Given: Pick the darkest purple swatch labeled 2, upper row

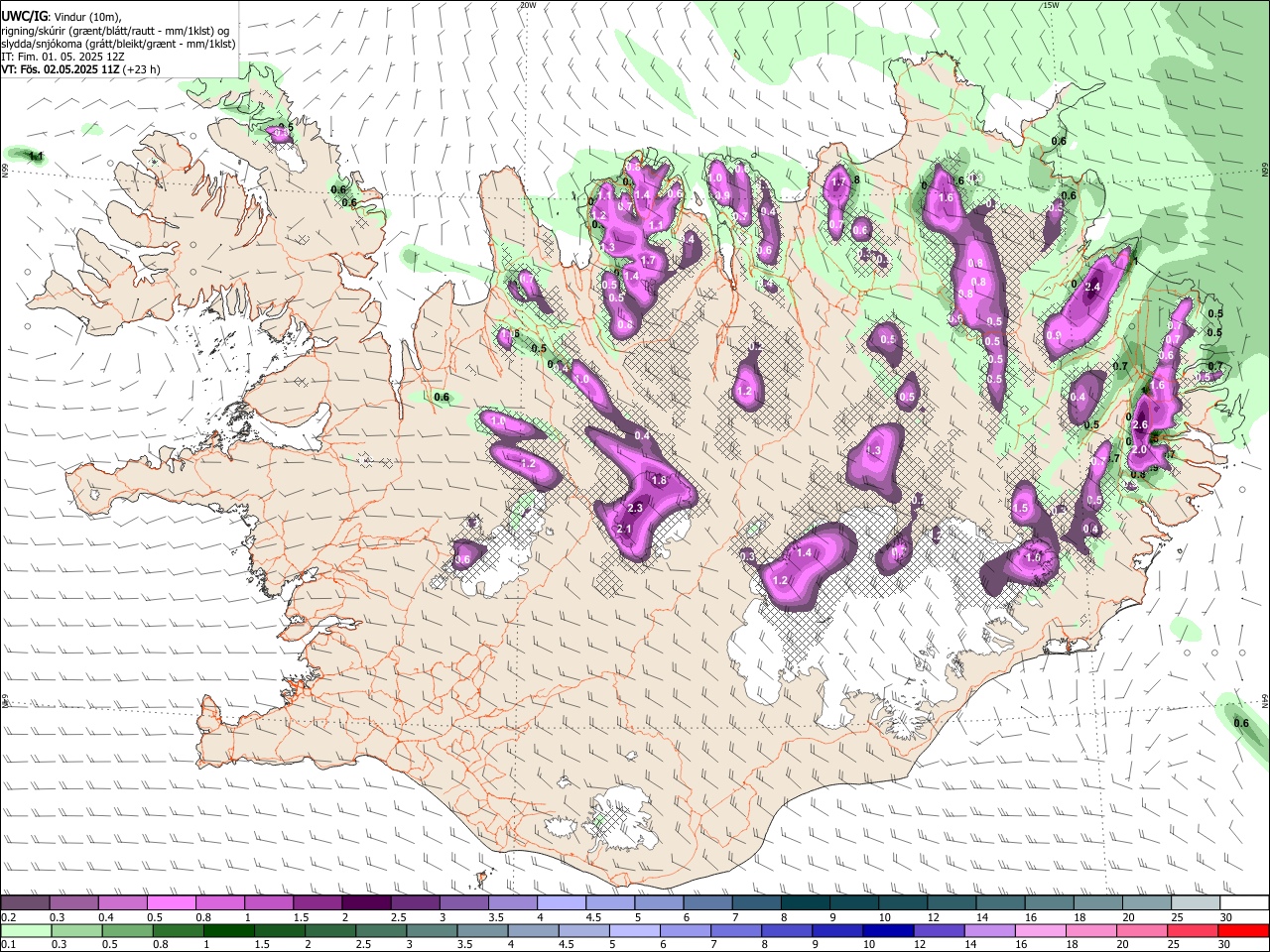Looking at the screenshot, I should point(366,903).
